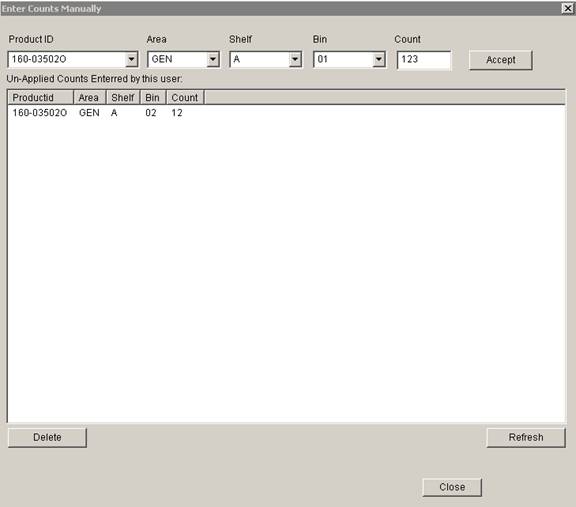Screen dimensions: 576x507
Task: Click the 01 value in Bin box
Action: (323, 59)
